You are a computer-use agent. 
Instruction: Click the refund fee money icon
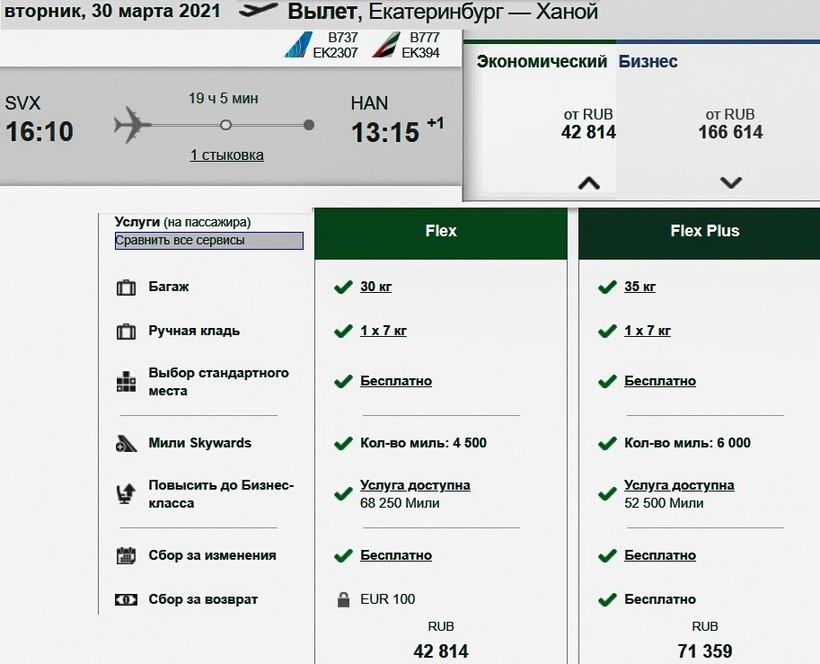[126, 600]
